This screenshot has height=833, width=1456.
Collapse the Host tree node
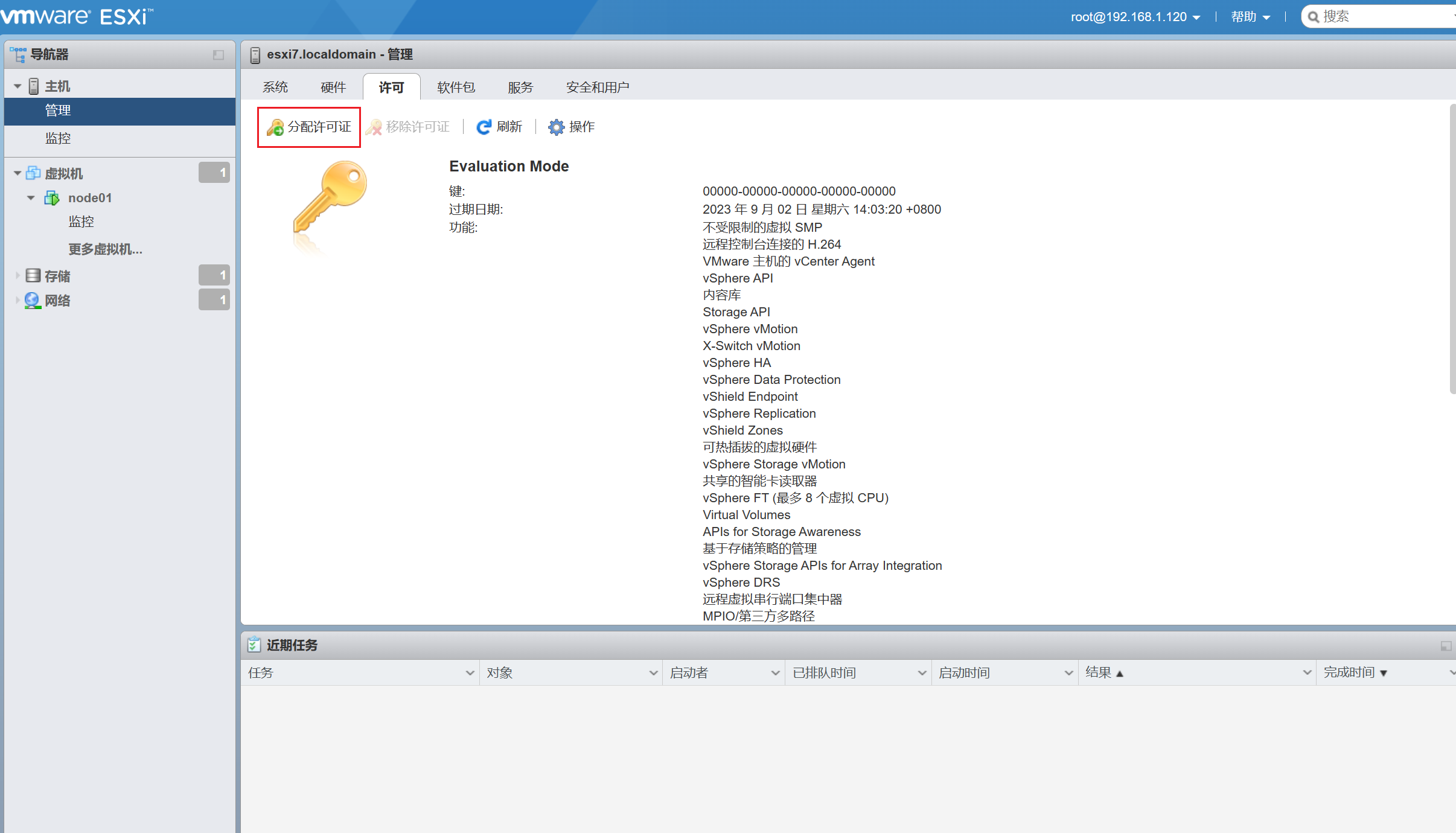18,86
